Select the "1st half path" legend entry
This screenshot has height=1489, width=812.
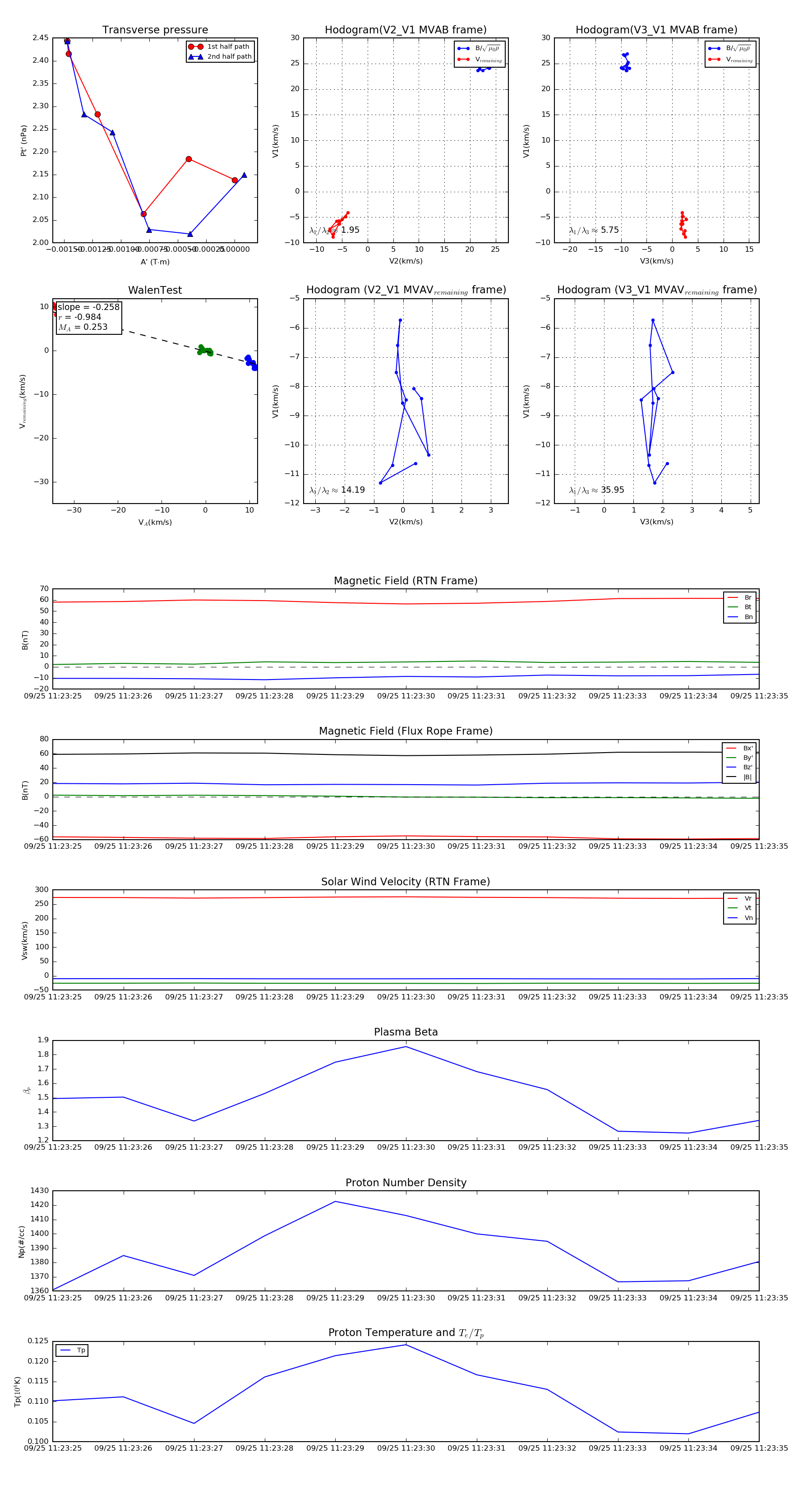220,47
